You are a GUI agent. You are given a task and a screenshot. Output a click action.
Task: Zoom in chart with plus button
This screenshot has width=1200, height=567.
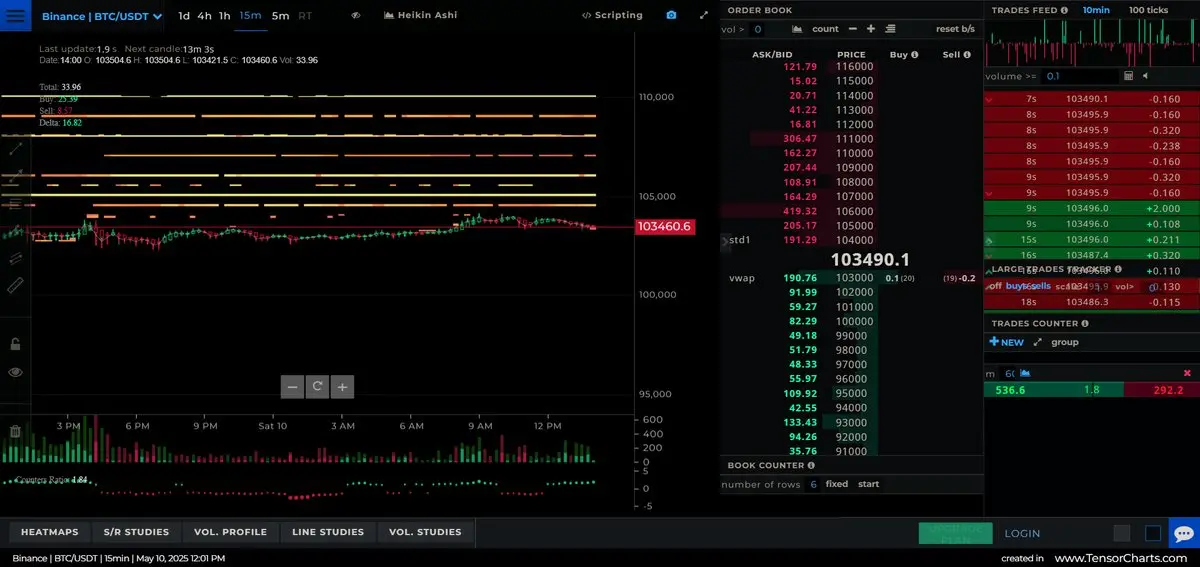pos(342,387)
